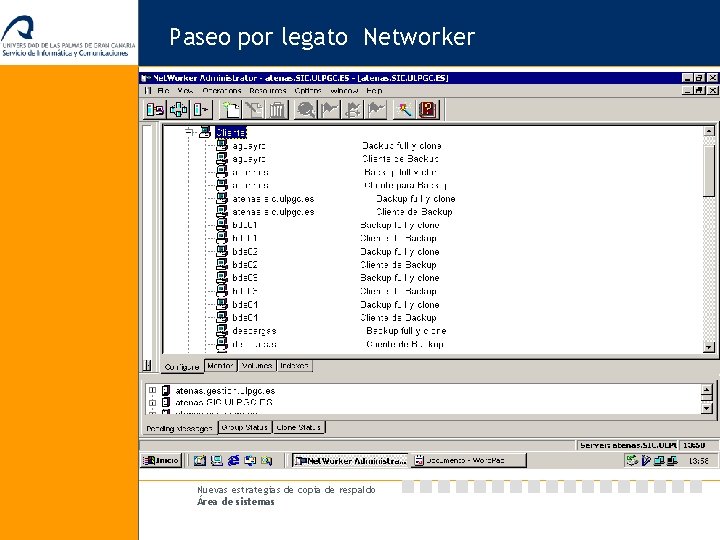Click the Inicio start button
720x540 pixels.
(x=161, y=460)
